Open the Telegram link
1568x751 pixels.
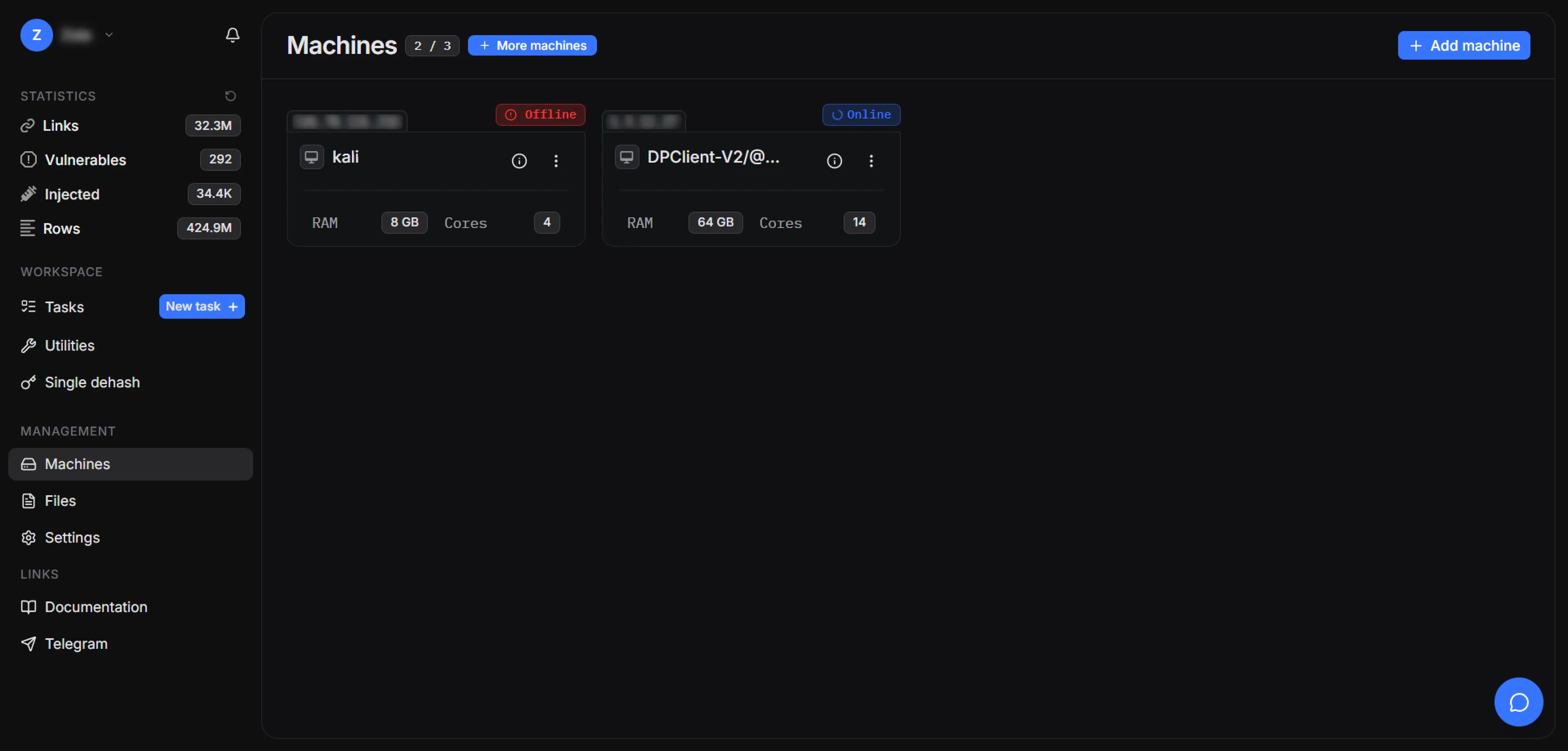coord(76,644)
